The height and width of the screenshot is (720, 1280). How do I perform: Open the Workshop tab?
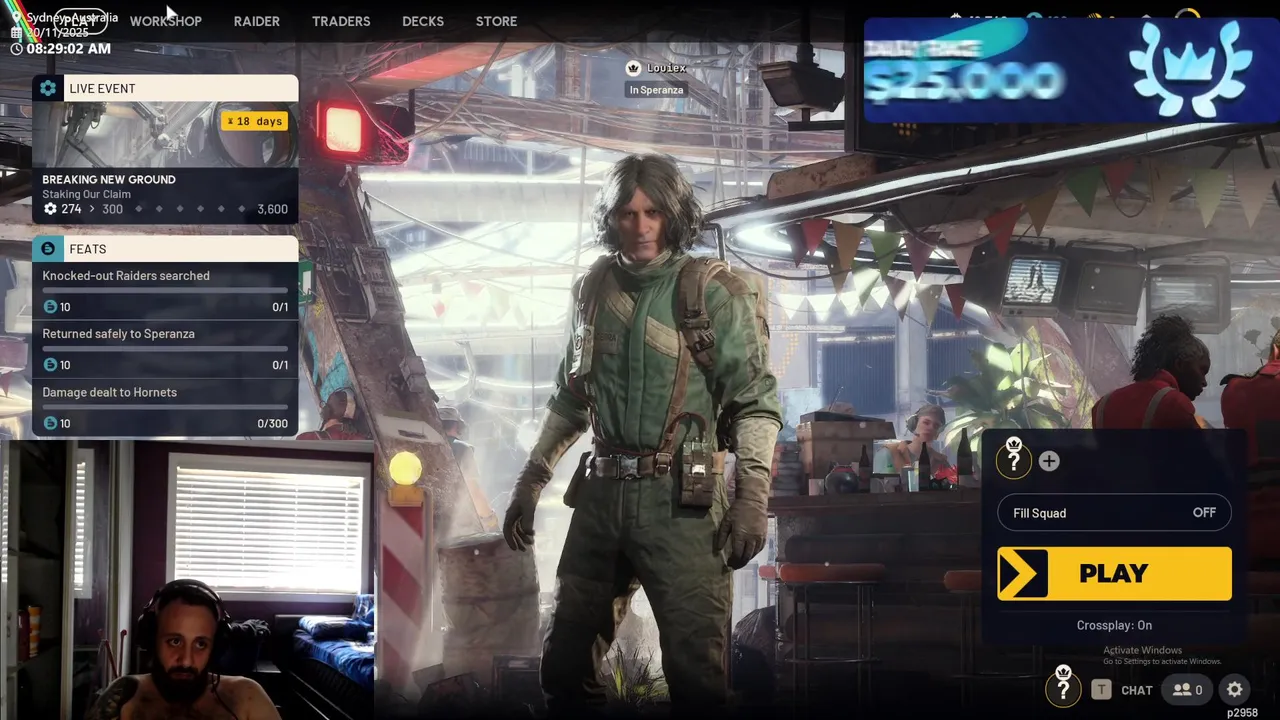165,21
